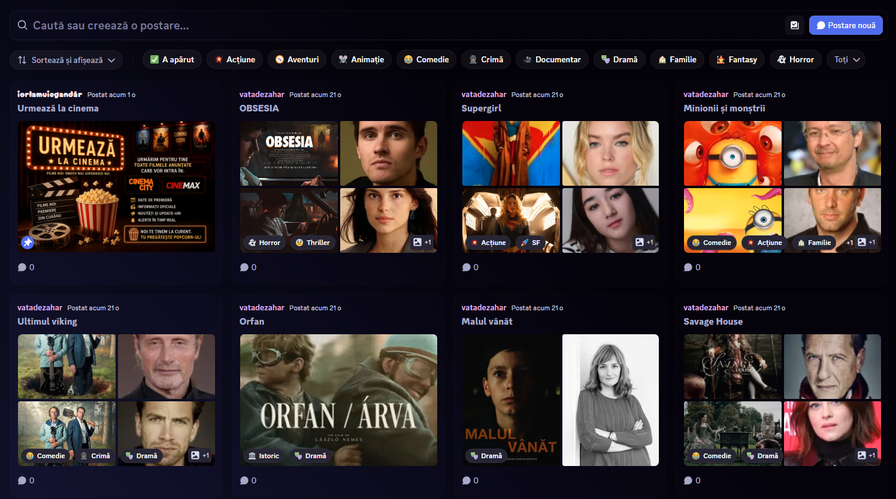Open the 'Urmează la cinema' post title
The image size is (896, 499).
[58, 108]
